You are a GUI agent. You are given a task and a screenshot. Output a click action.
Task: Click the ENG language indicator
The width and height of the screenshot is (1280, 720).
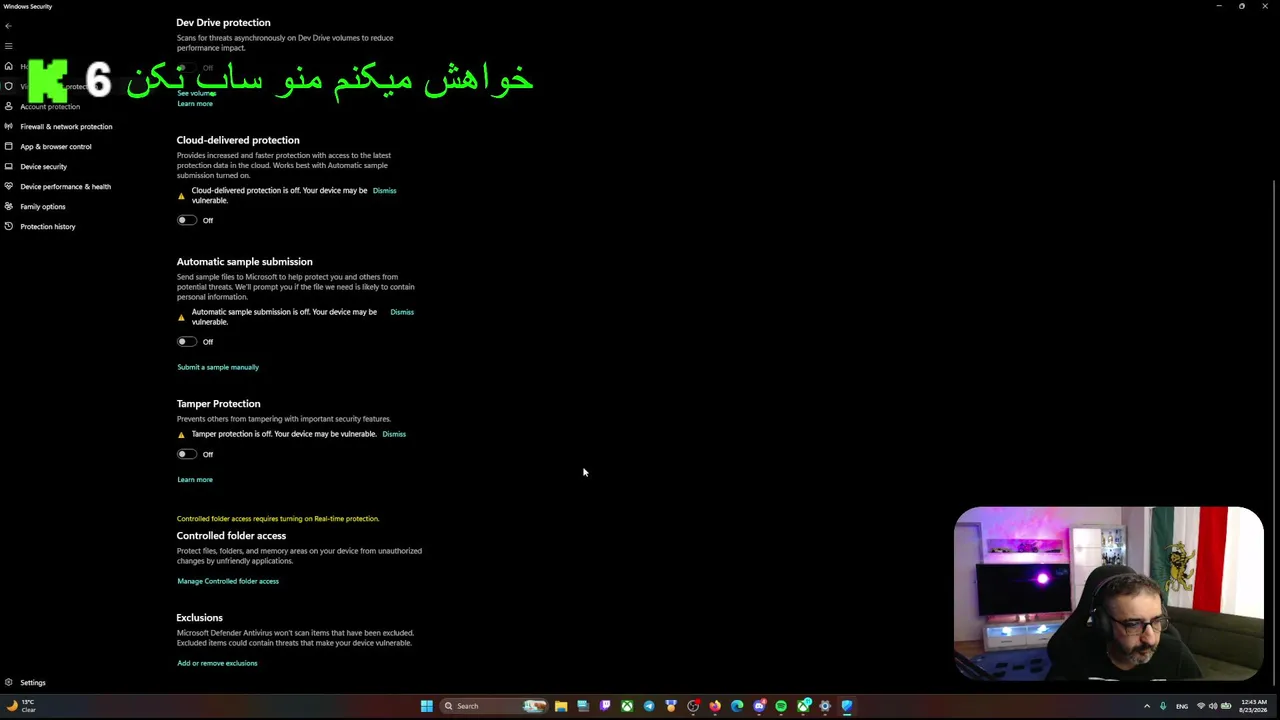click(x=1182, y=706)
